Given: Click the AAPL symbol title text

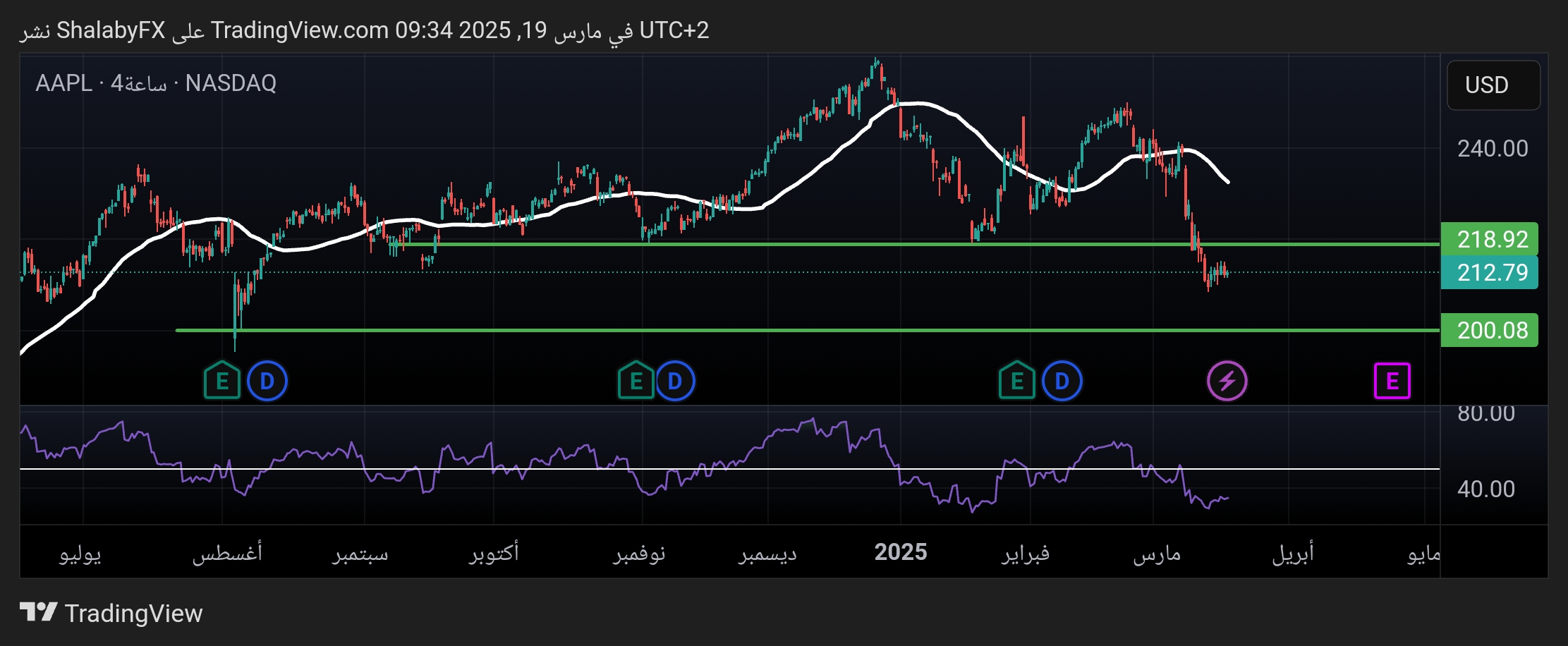Looking at the screenshot, I should click(x=63, y=83).
